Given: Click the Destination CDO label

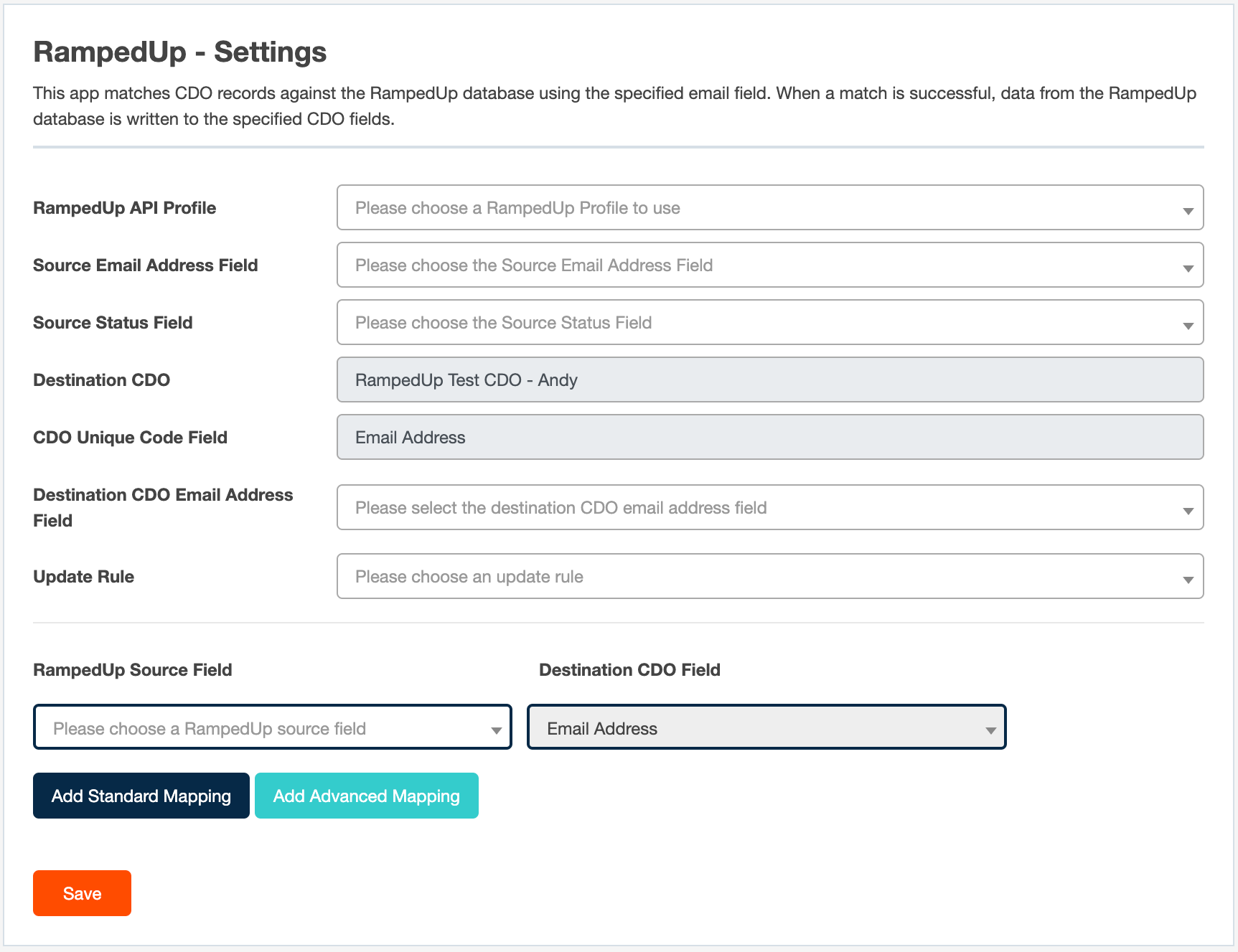Looking at the screenshot, I should pos(102,380).
